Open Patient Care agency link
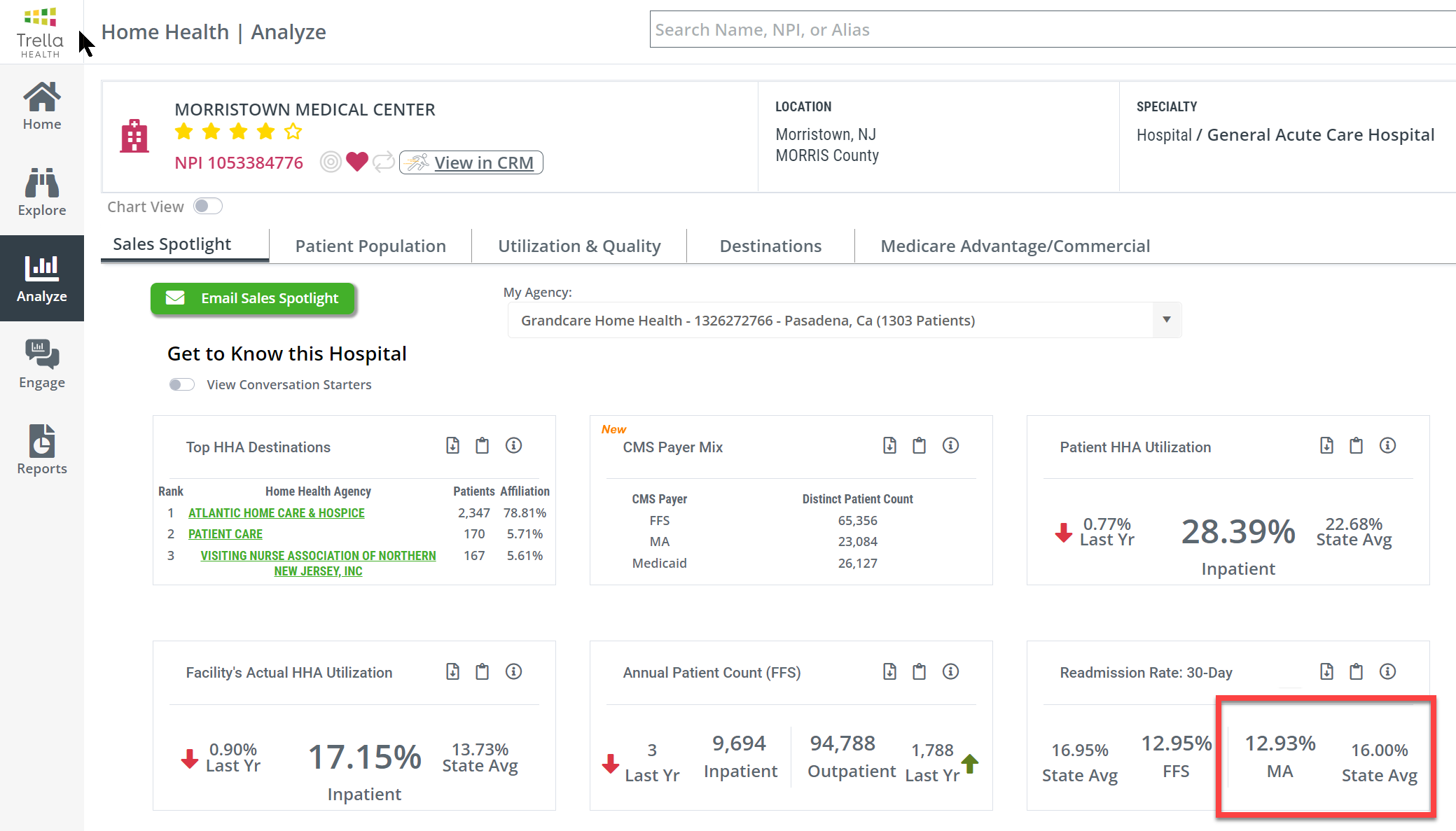Image resolution: width=1456 pixels, height=831 pixels. click(x=226, y=534)
